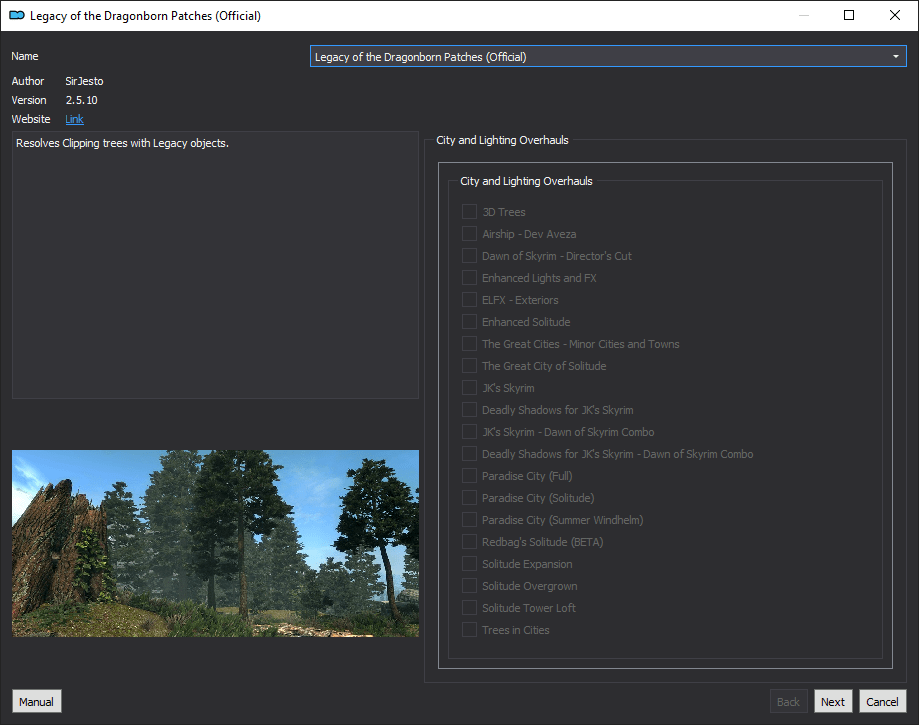Screen dimensions: 919x725
Task: Check the 3D Trees option
Action: click(469, 212)
